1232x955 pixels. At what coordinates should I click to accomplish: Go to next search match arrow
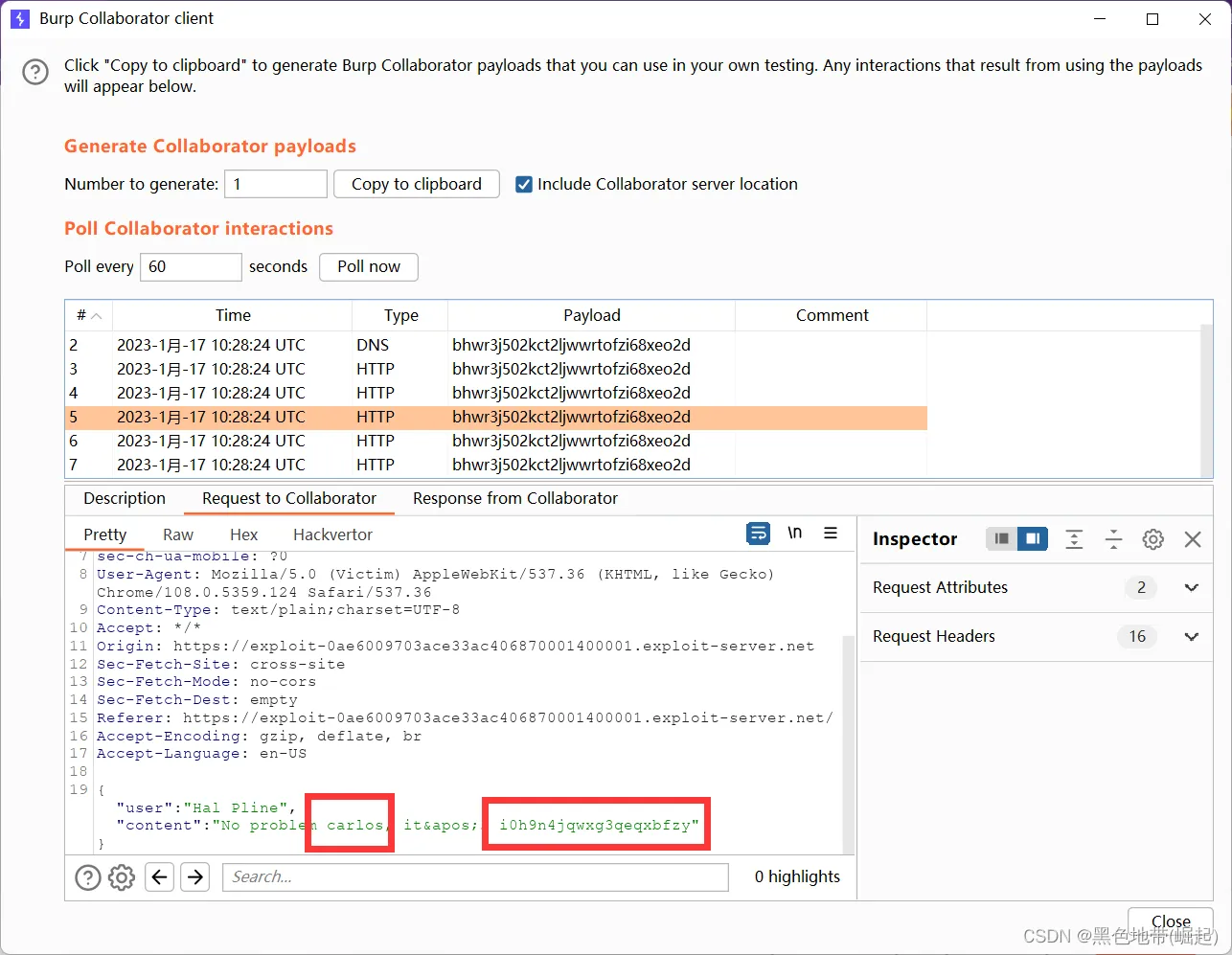195,876
